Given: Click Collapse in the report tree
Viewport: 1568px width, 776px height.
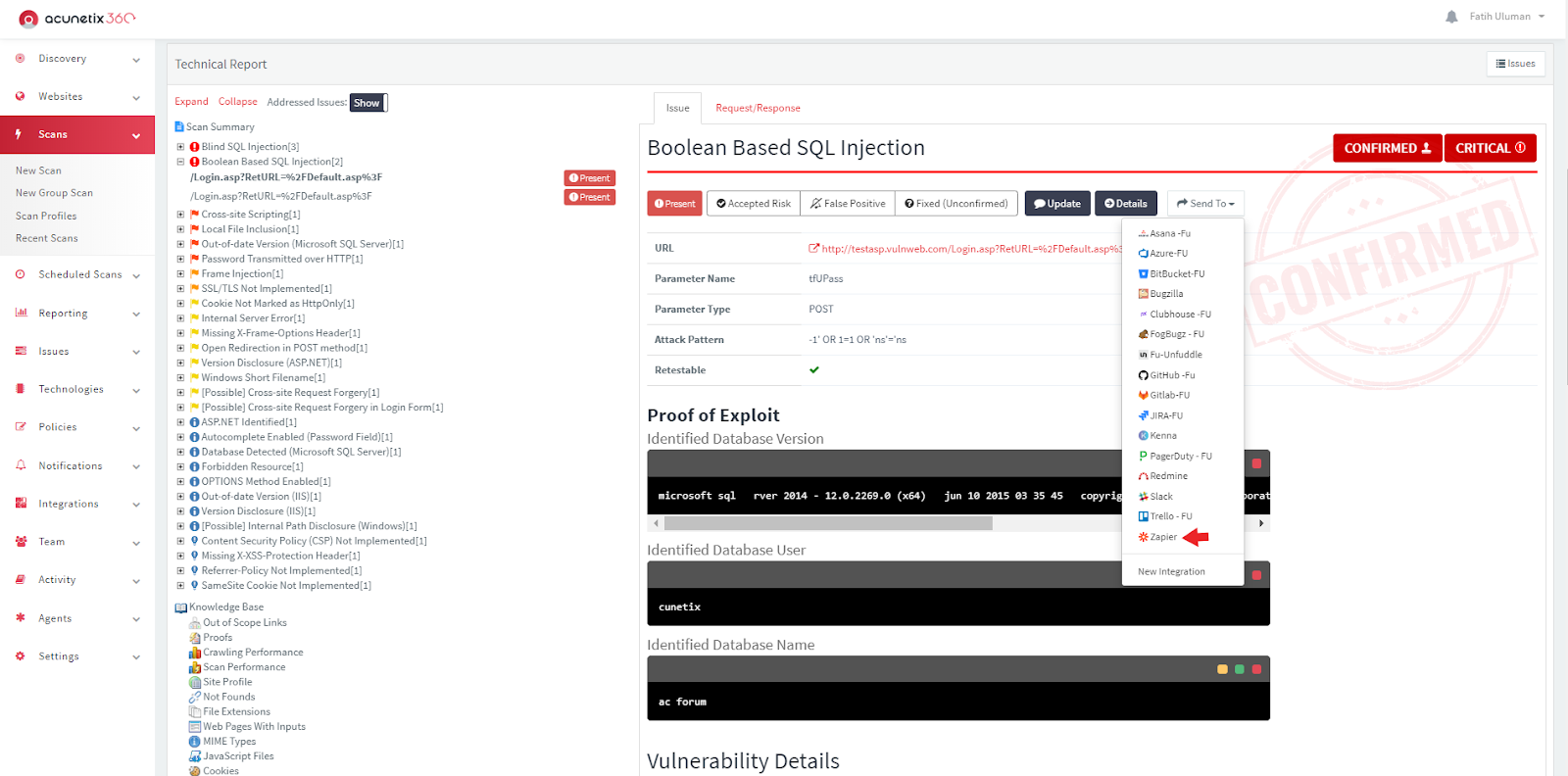Looking at the screenshot, I should 238,102.
